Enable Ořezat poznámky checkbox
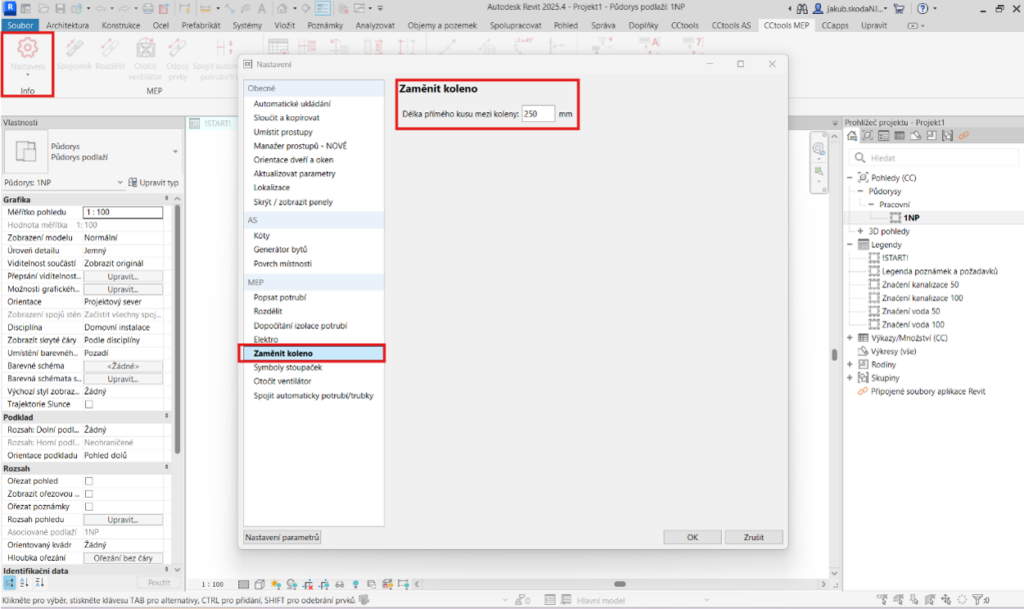The width and height of the screenshot is (1024, 609). coord(89,507)
